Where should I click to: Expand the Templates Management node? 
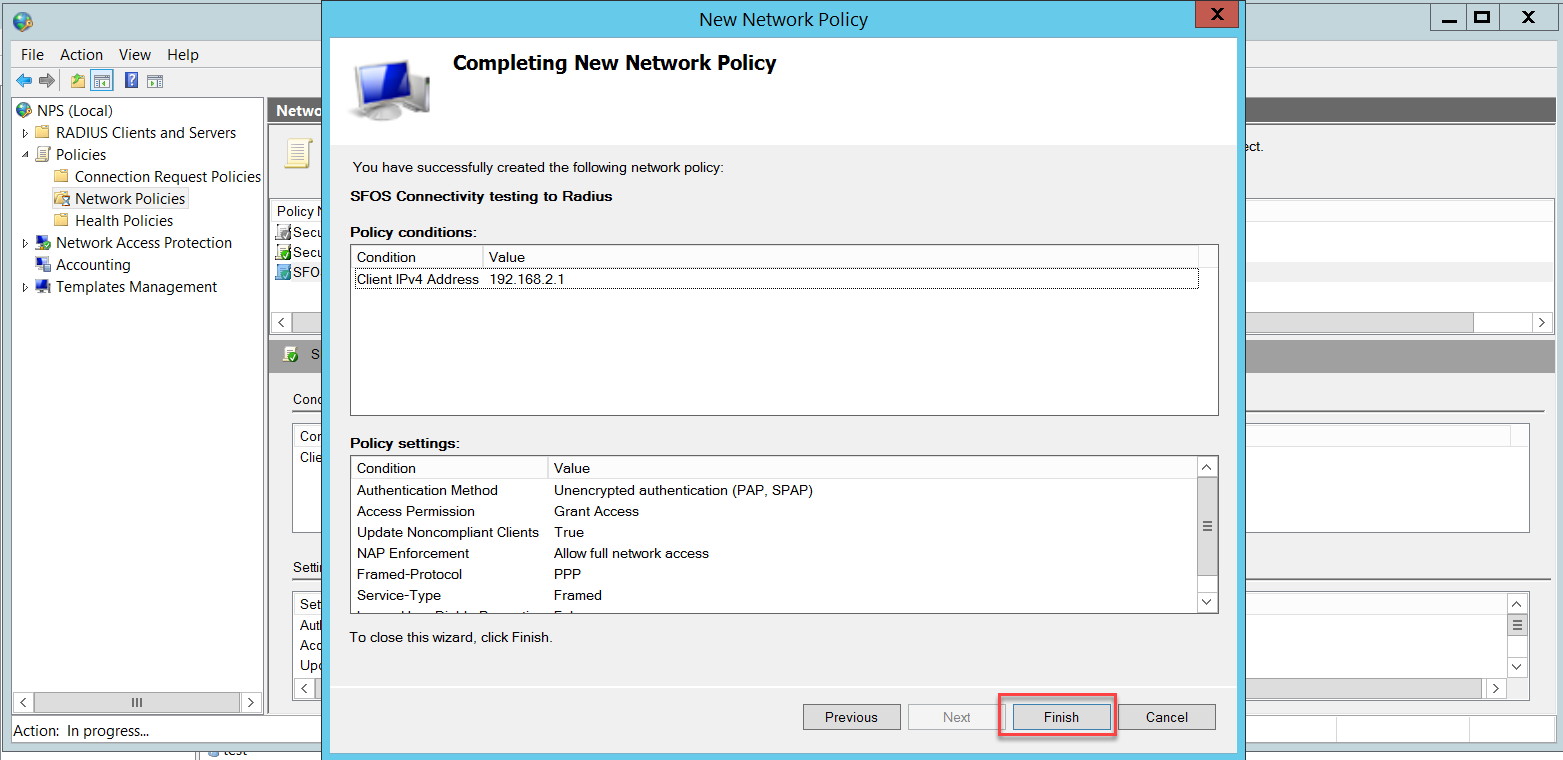pos(25,287)
